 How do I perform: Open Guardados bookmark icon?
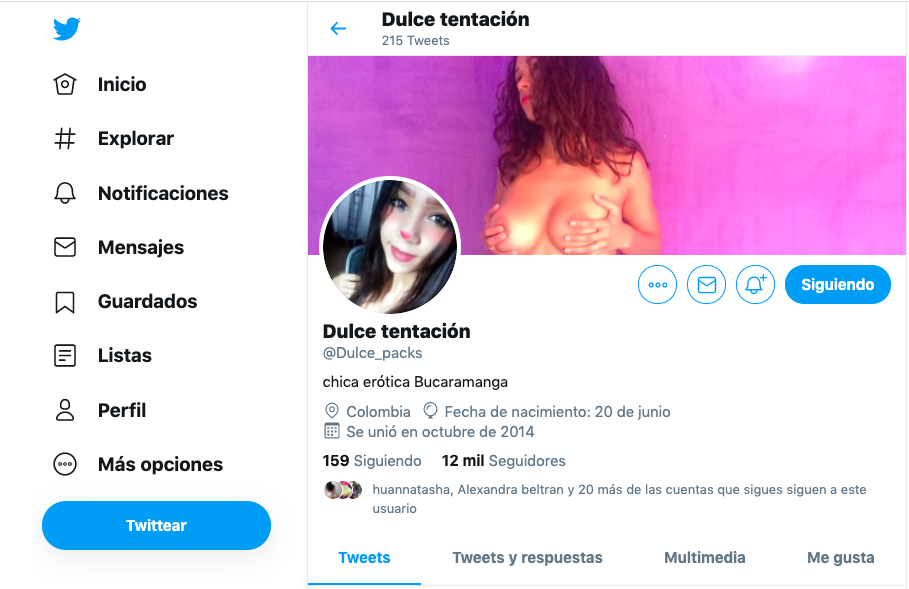pyautogui.click(x=65, y=301)
